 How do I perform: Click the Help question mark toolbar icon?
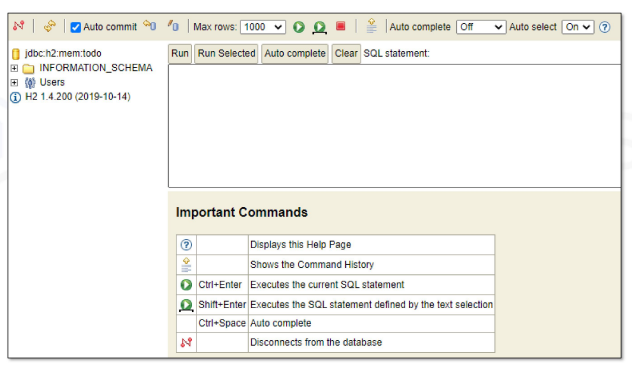tap(604, 27)
